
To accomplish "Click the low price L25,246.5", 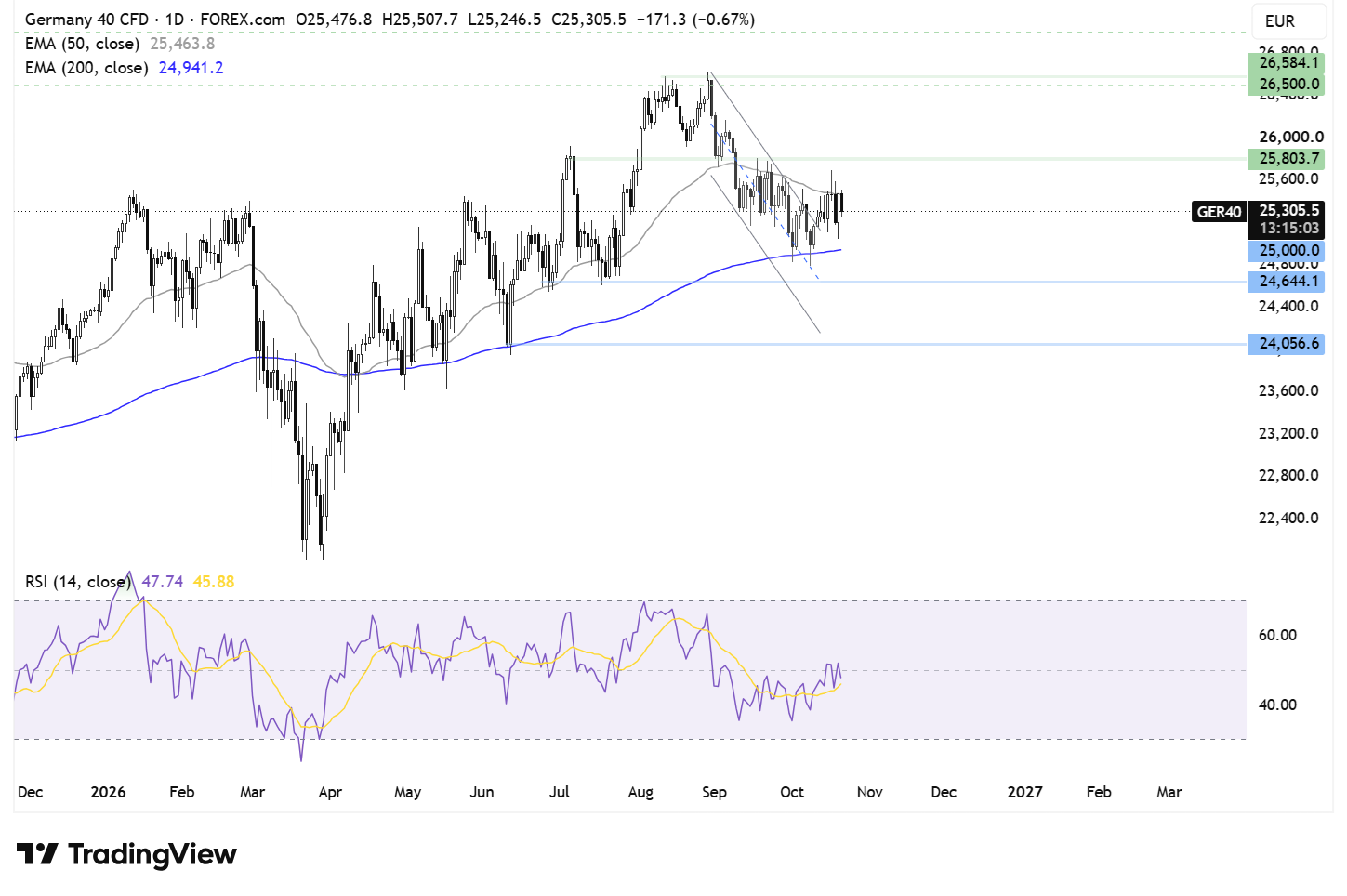I will pyautogui.click(x=505, y=20).
